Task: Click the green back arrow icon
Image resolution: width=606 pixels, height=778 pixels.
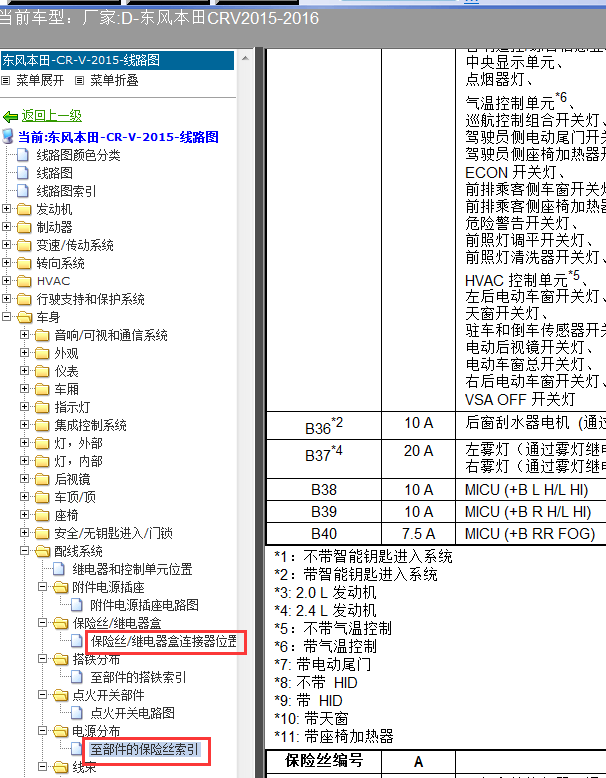Action: [x=10, y=117]
